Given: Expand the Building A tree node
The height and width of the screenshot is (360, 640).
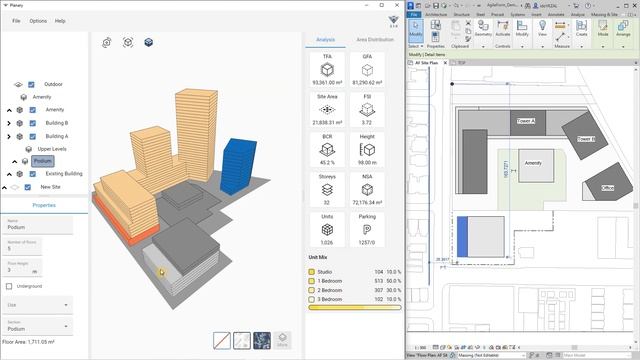Looking at the screenshot, I should click(9, 136).
